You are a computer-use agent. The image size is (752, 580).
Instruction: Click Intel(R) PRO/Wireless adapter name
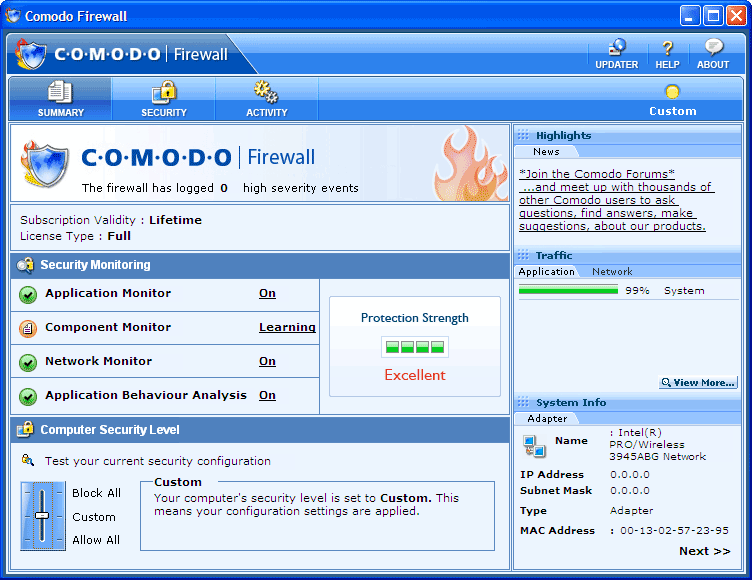point(658,445)
